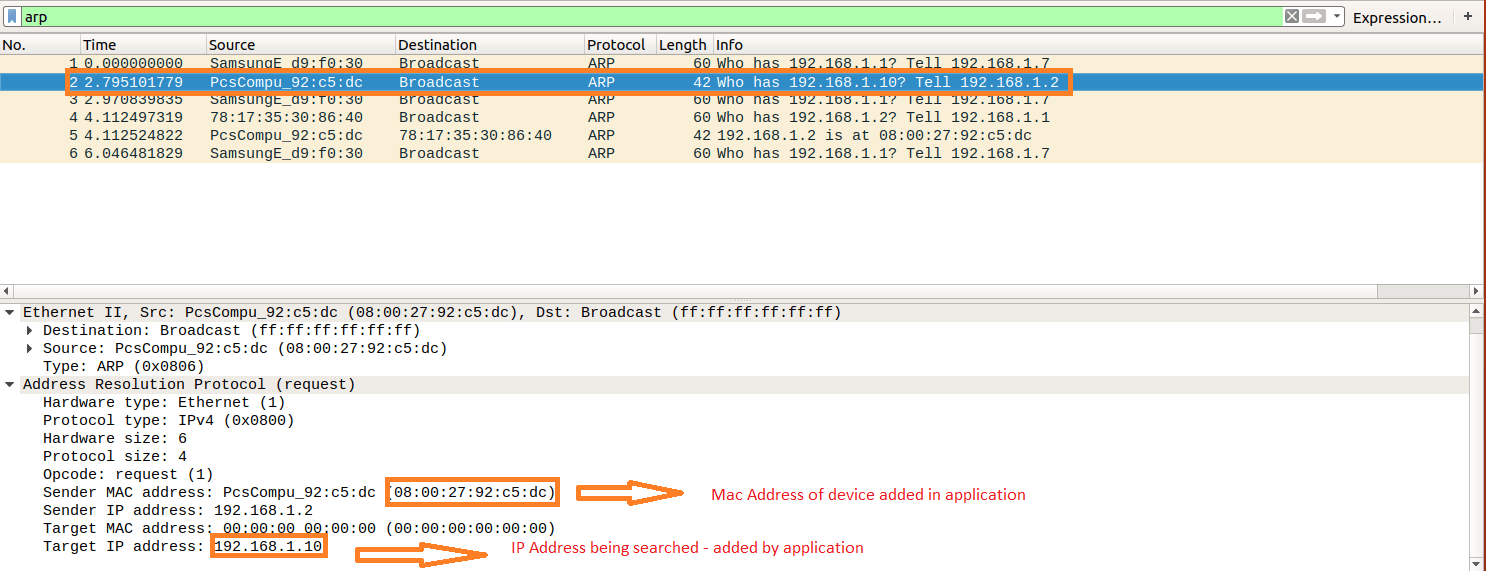Select packet 4 from 78:17:35:30:86:40 to Broadcast

[x=742, y=117]
